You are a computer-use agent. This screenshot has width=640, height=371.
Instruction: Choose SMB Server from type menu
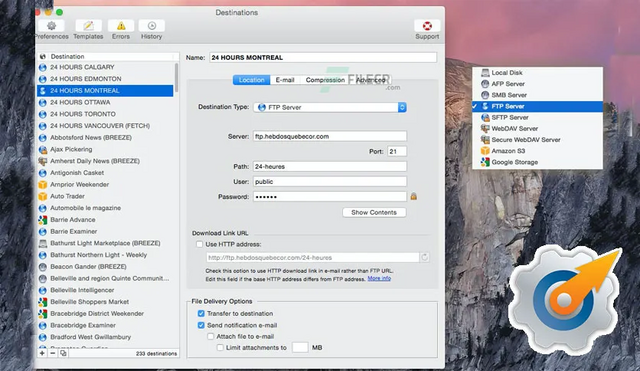click(x=537, y=95)
